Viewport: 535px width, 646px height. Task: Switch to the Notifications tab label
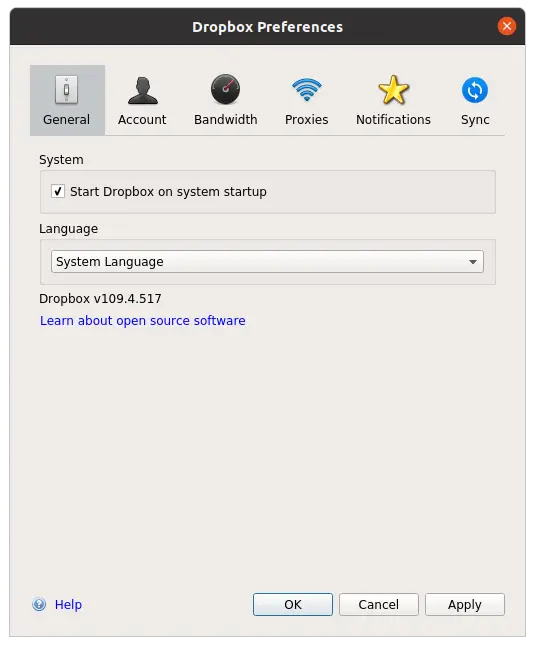click(x=393, y=119)
